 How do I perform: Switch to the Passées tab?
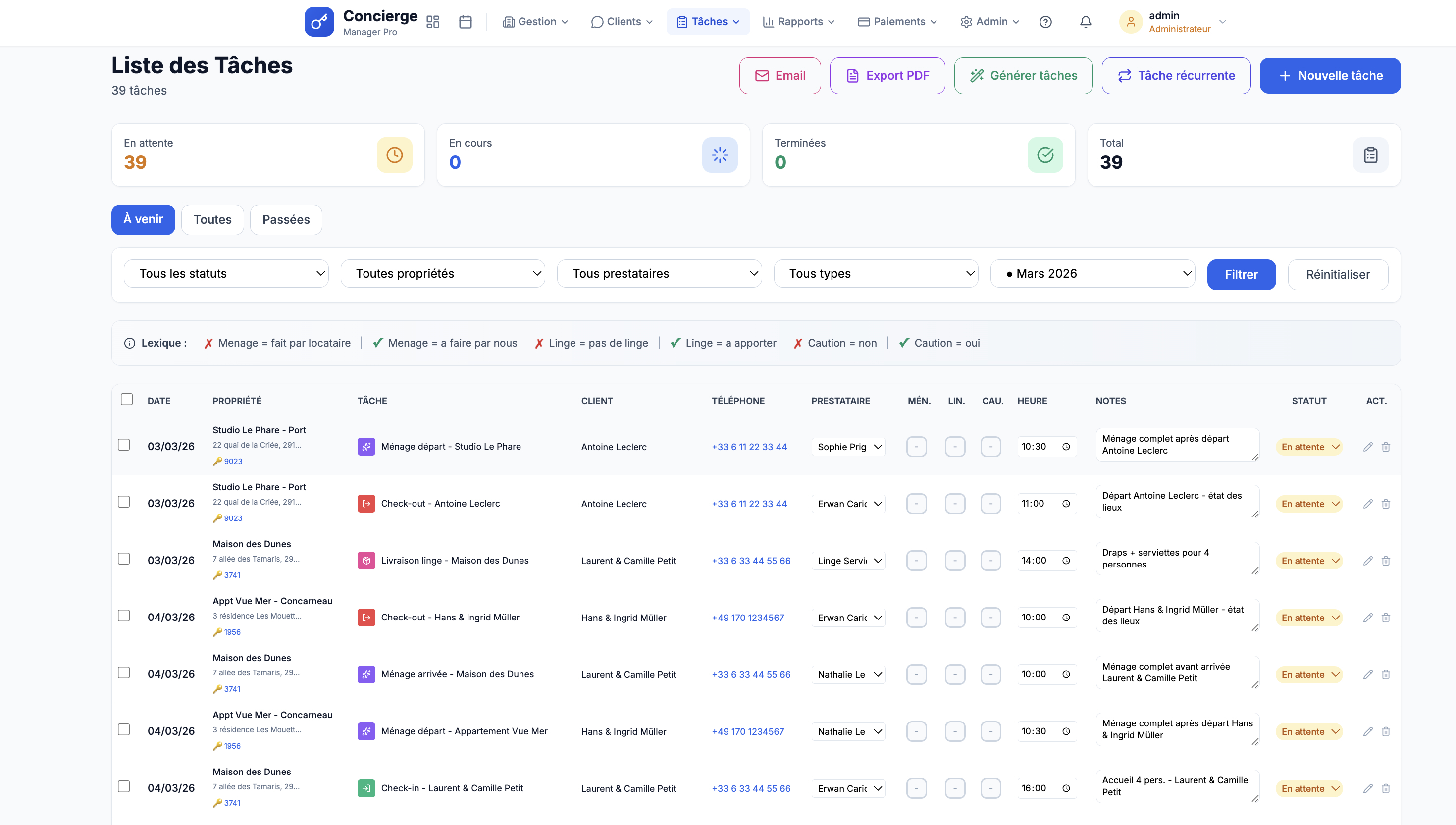point(286,220)
